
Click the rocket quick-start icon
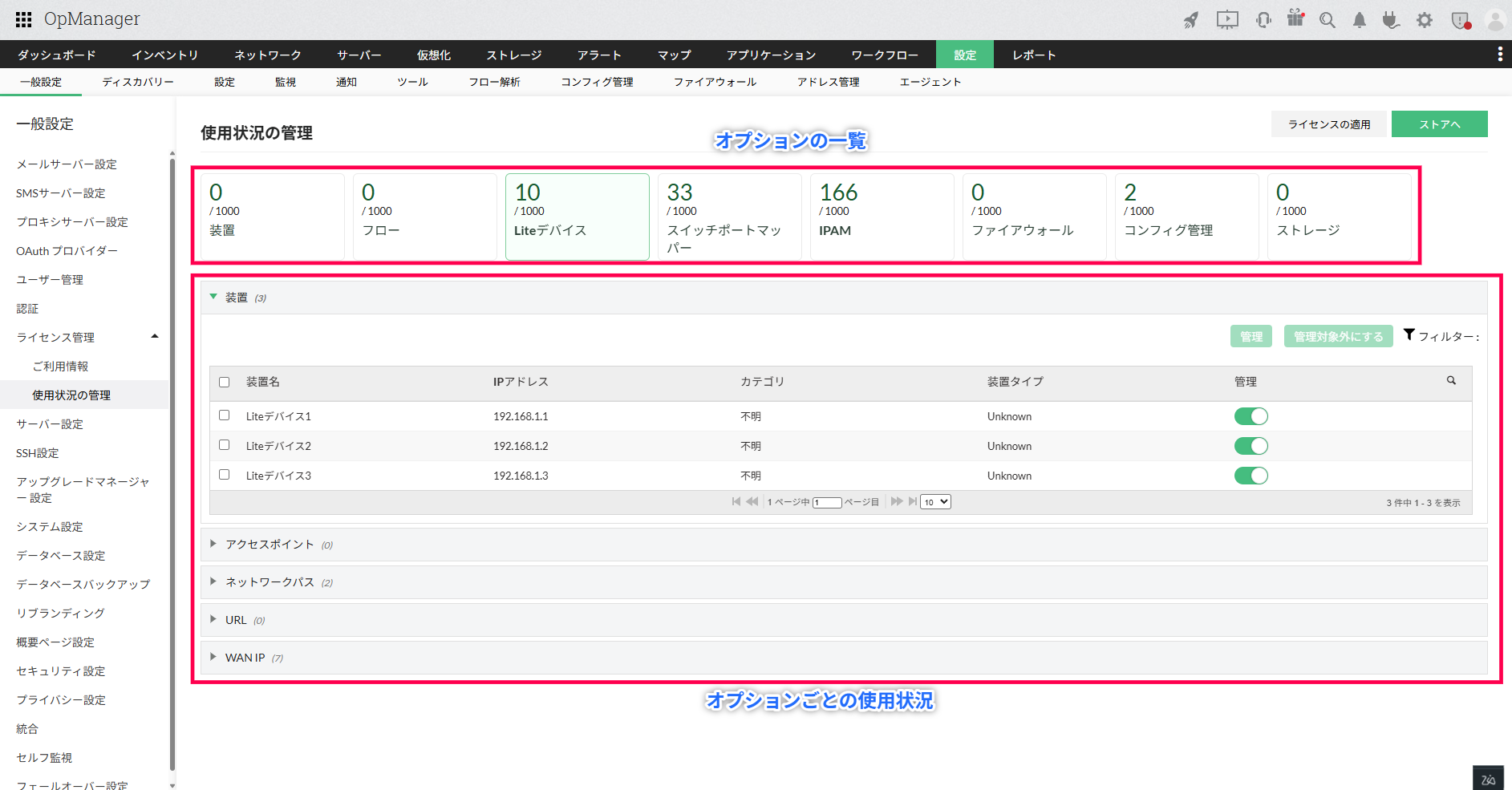(x=1191, y=20)
